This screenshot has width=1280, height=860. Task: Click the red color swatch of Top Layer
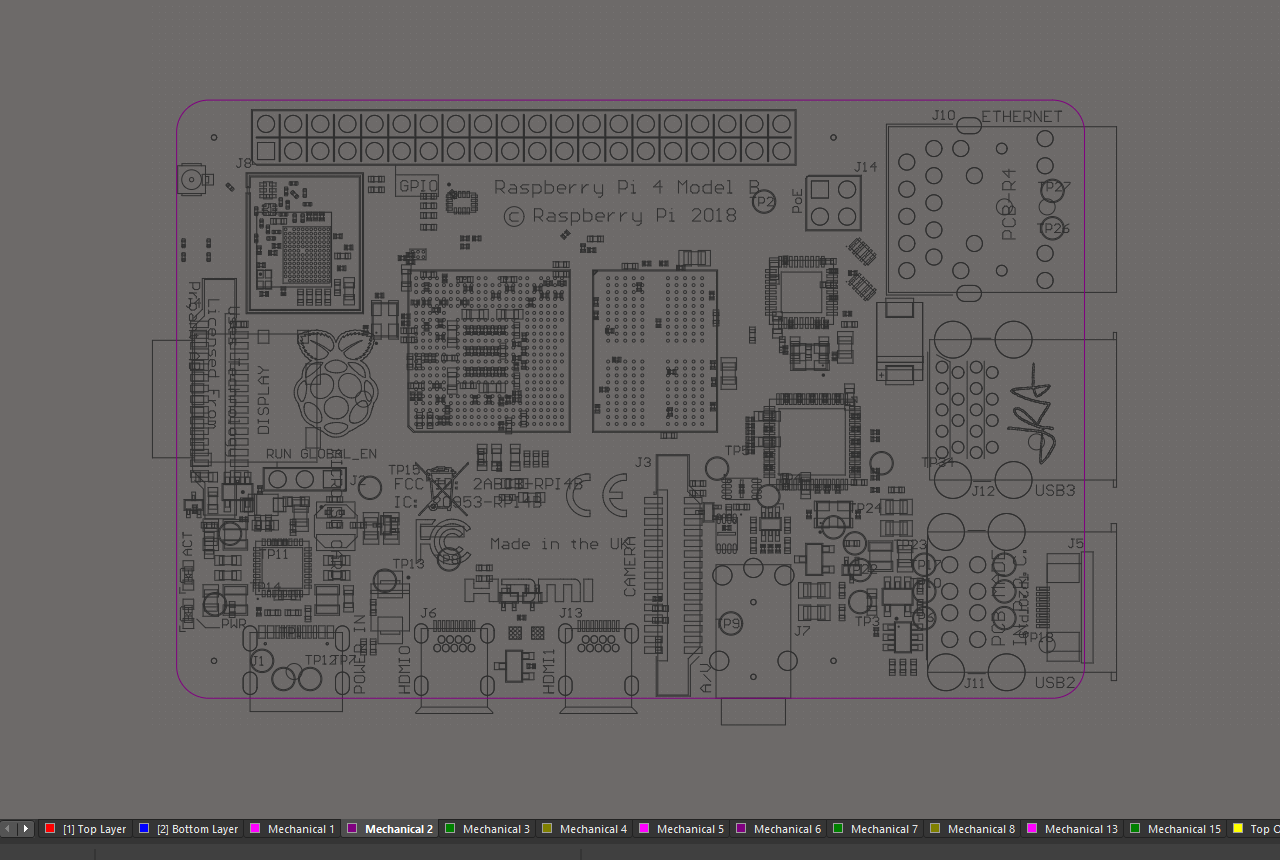point(49,828)
